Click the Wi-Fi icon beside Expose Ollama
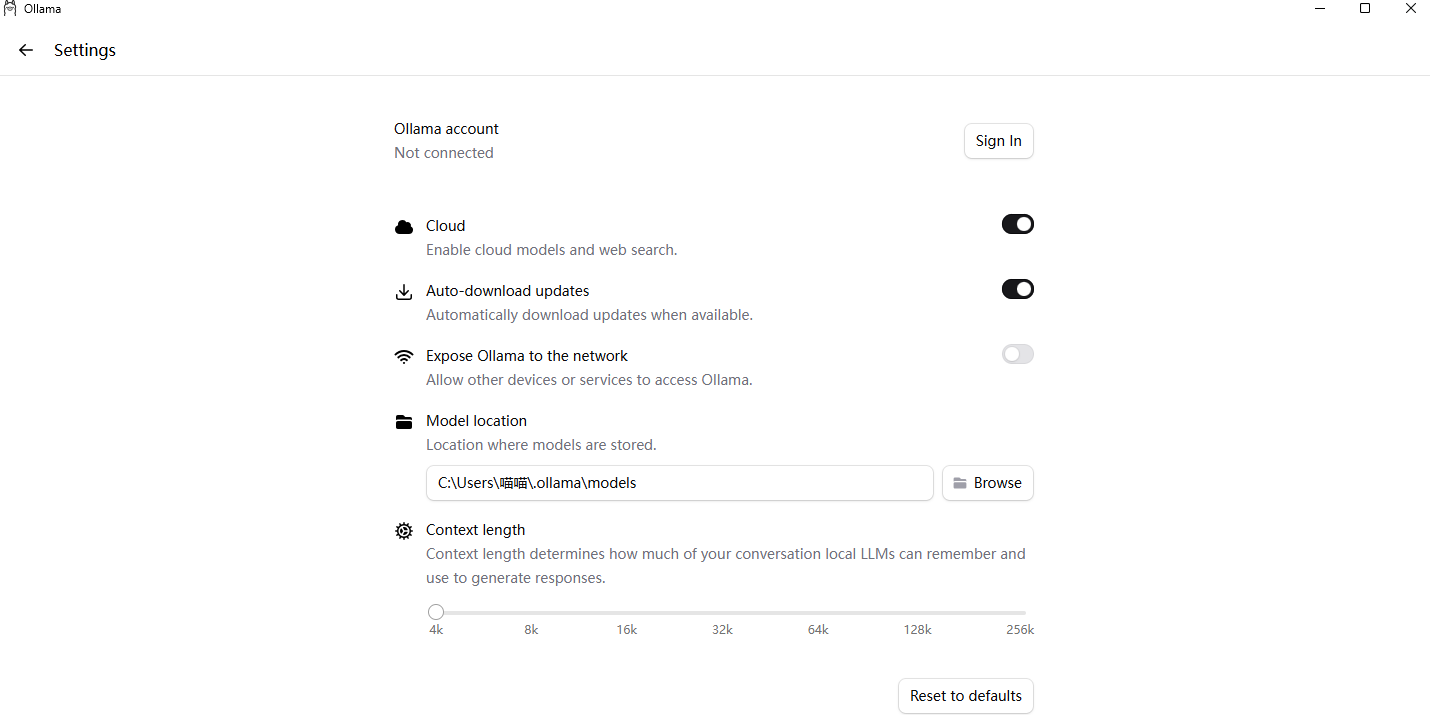The width and height of the screenshot is (1430, 715). point(404,357)
